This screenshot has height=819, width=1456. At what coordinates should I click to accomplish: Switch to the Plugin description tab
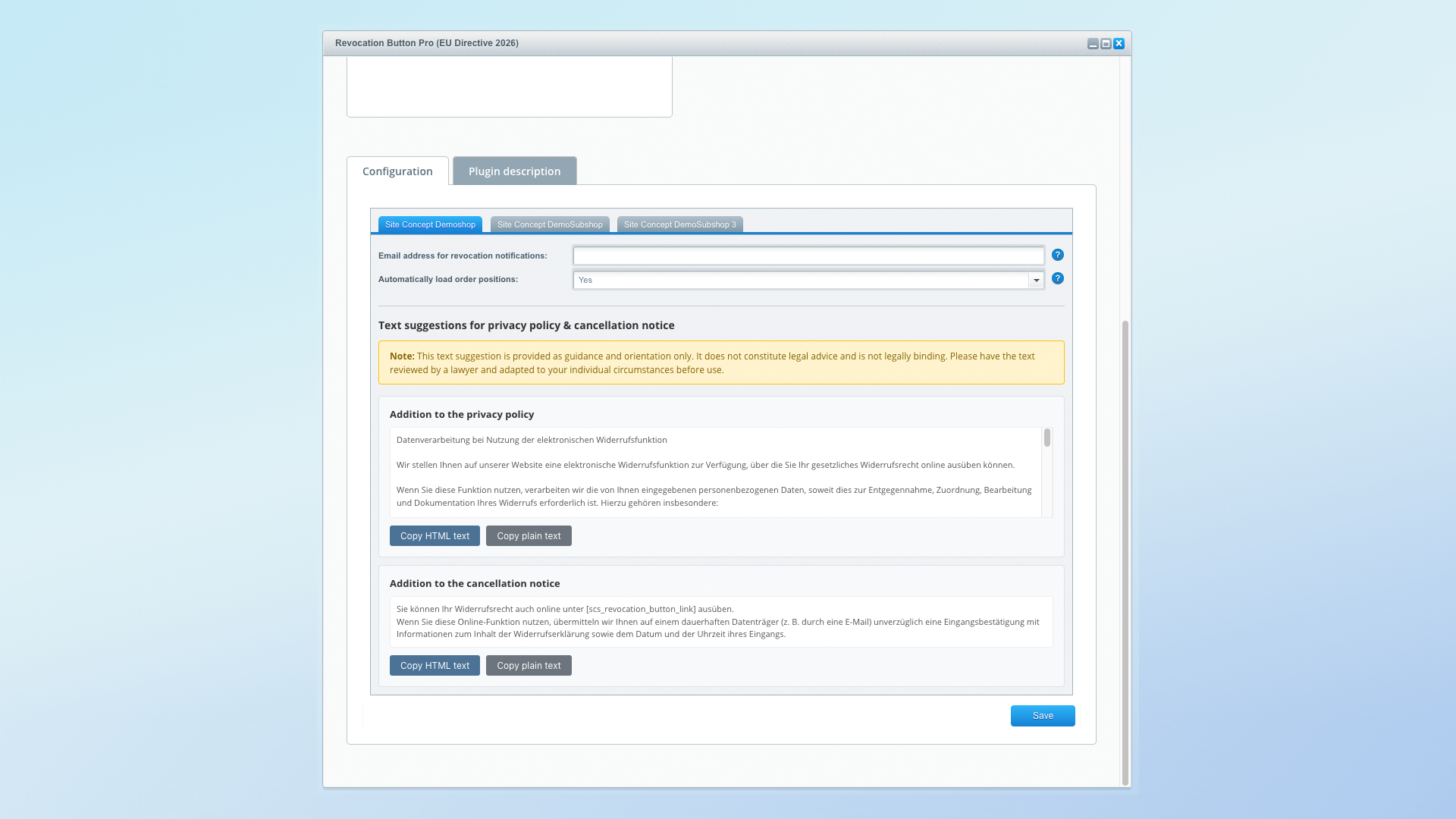tap(515, 171)
